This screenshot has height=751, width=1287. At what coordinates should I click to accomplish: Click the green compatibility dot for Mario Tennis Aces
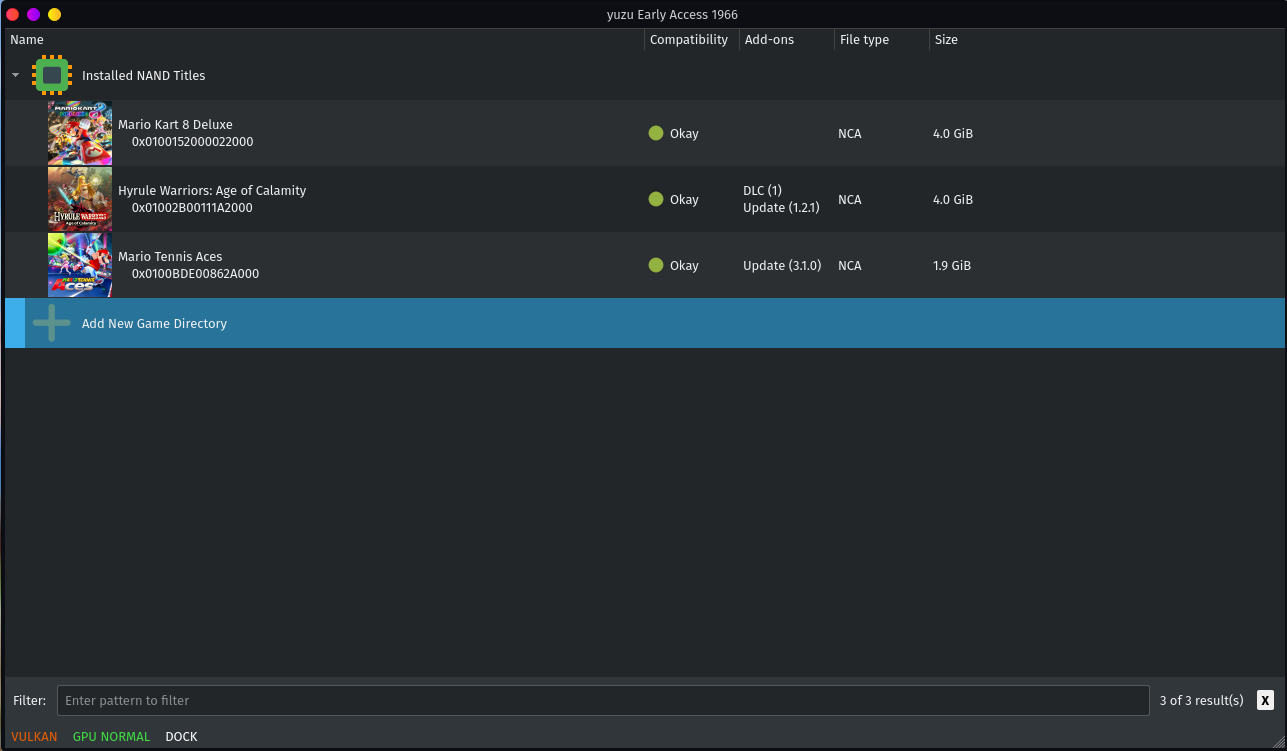tap(656, 265)
